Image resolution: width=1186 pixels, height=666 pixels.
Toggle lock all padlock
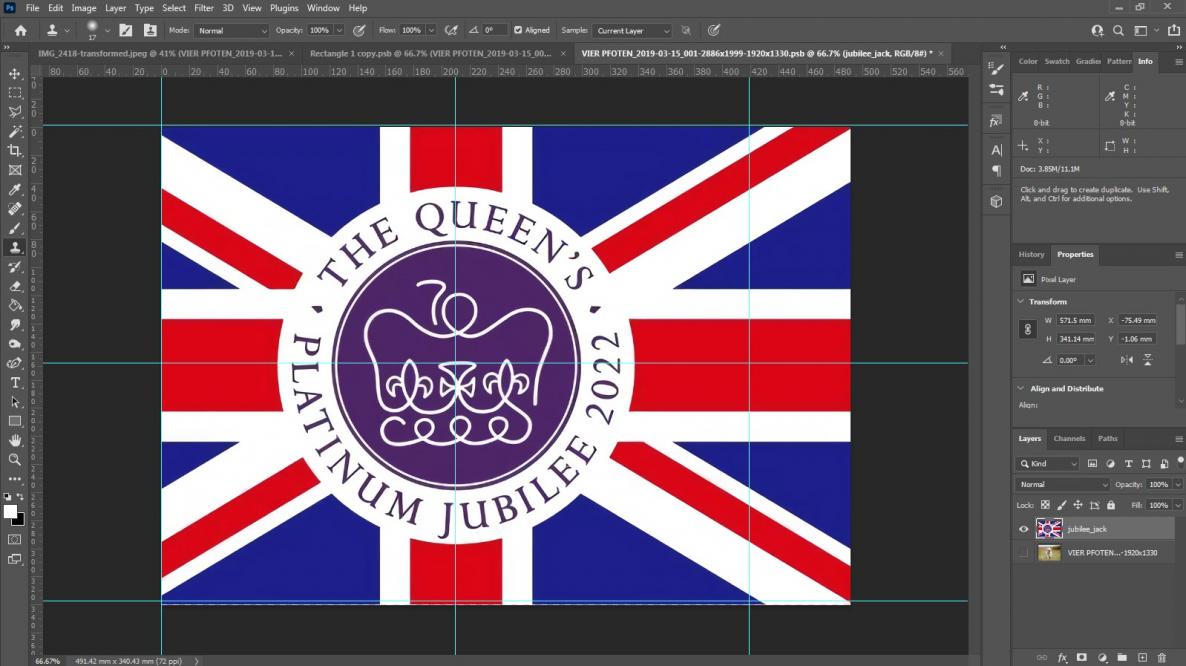tap(1111, 505)
